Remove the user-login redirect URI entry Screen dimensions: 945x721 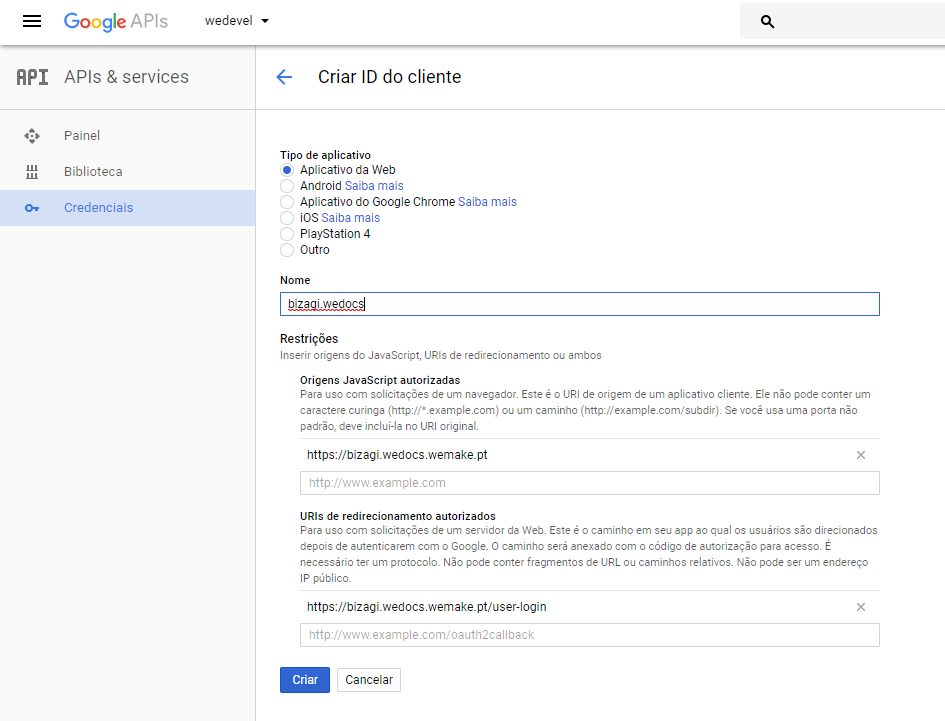(x=861, y=607)
